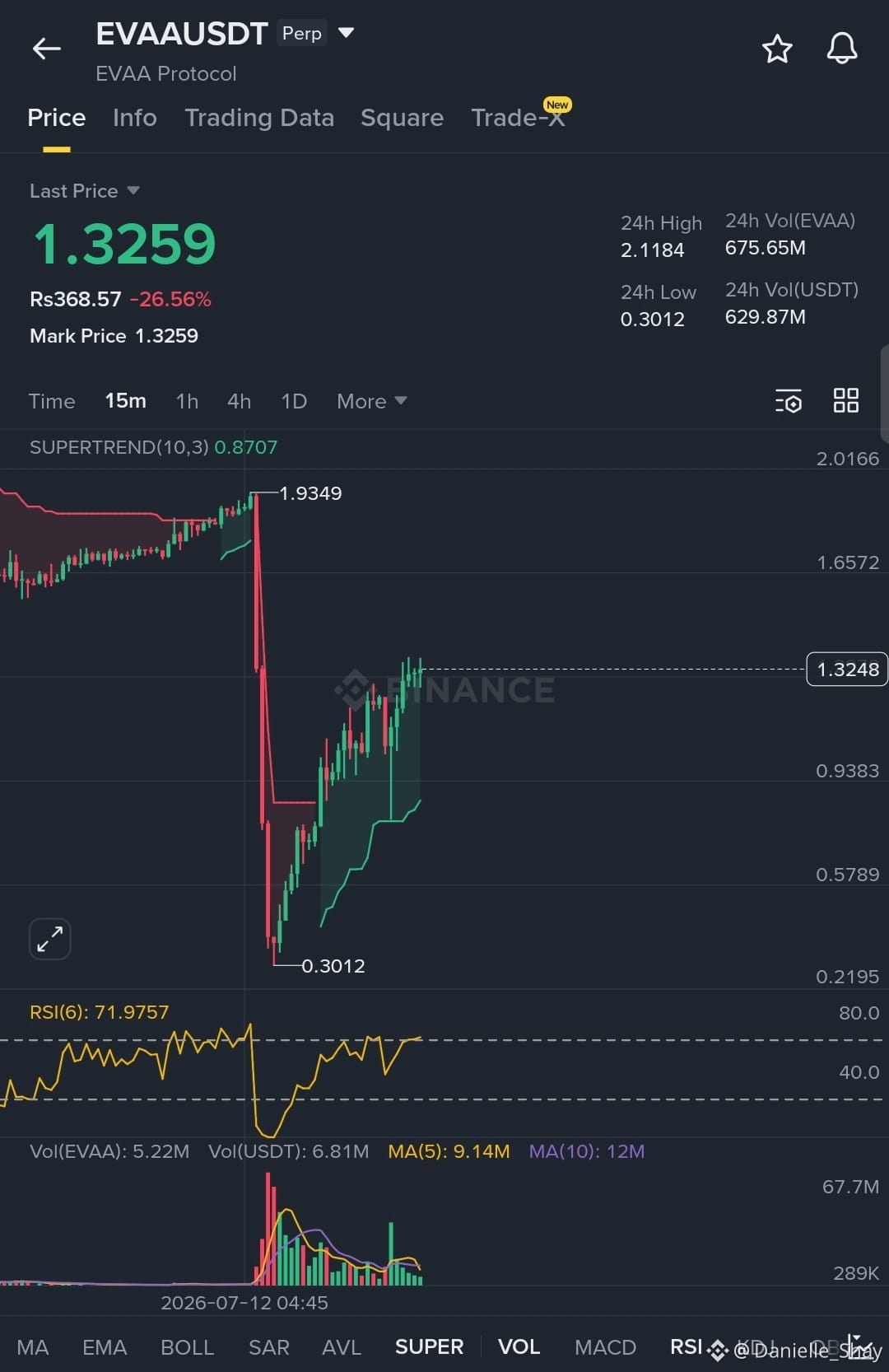The height and width of the screenshot is (1372, 889).
Task: Toggle the VOL sub-indicator
Action: click(519, 1347)
